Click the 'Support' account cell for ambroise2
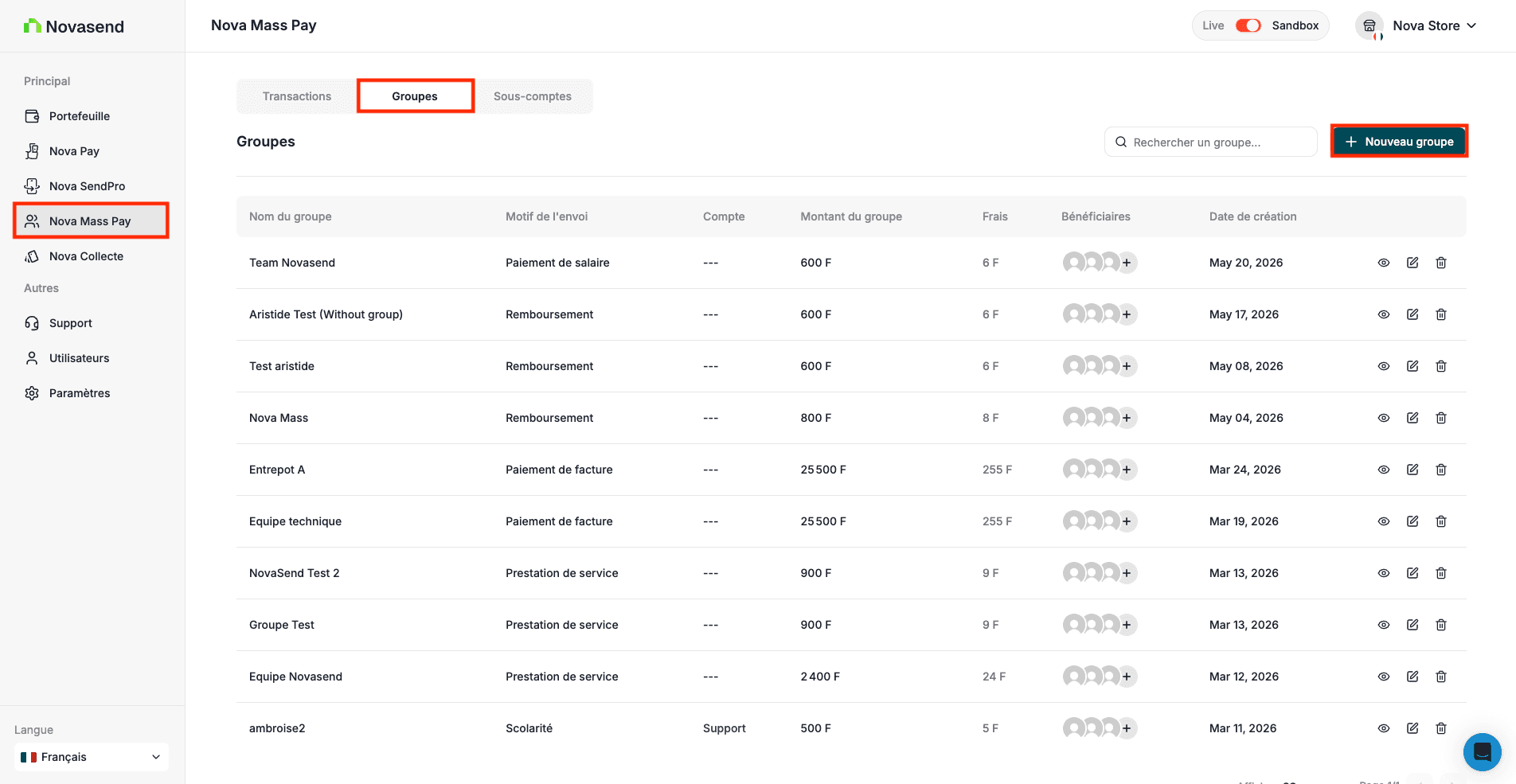This screenshot has height=784, width=1516. click(725, 728)
